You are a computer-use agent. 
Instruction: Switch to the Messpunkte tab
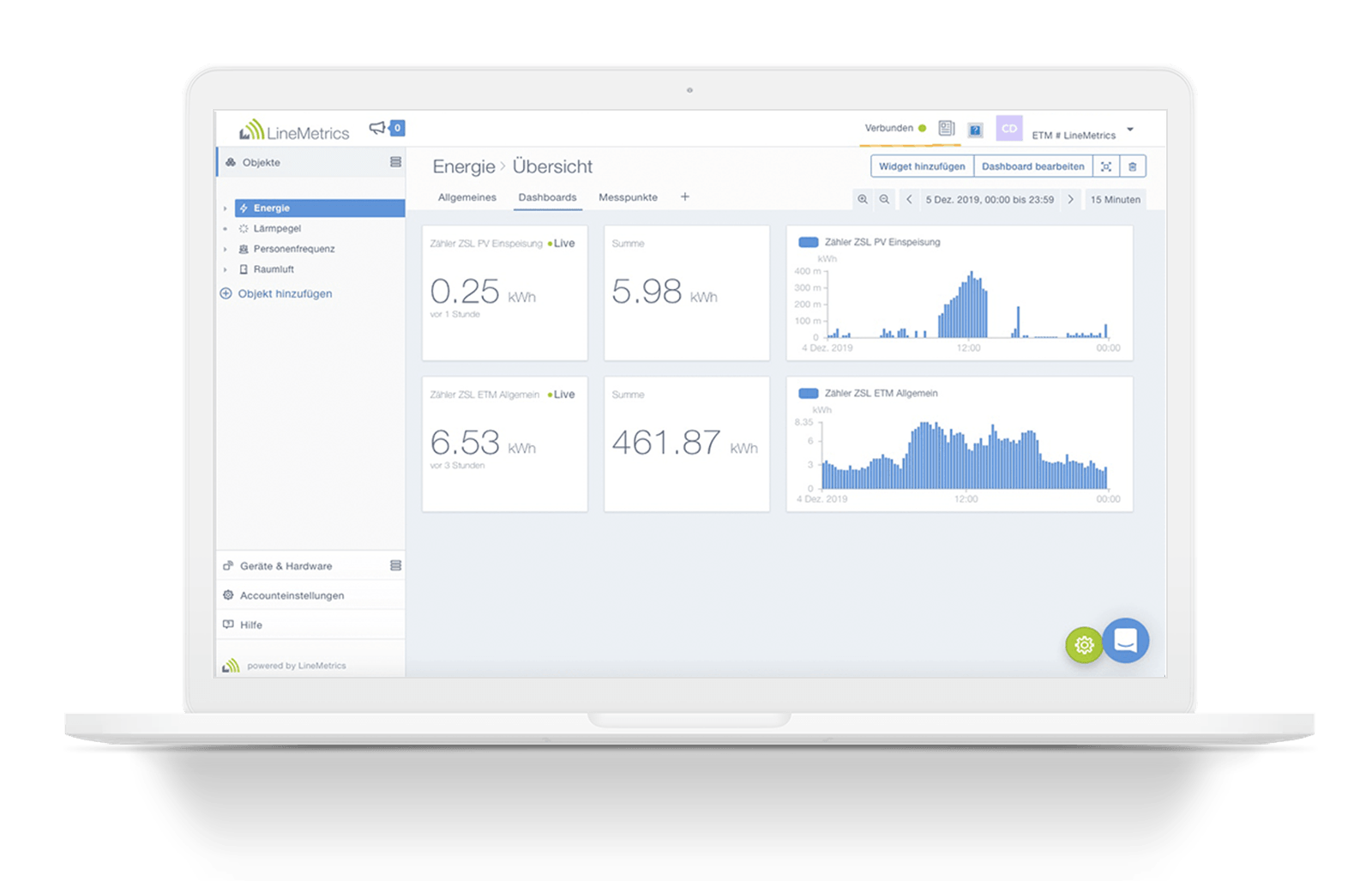[x=629, y=196]
